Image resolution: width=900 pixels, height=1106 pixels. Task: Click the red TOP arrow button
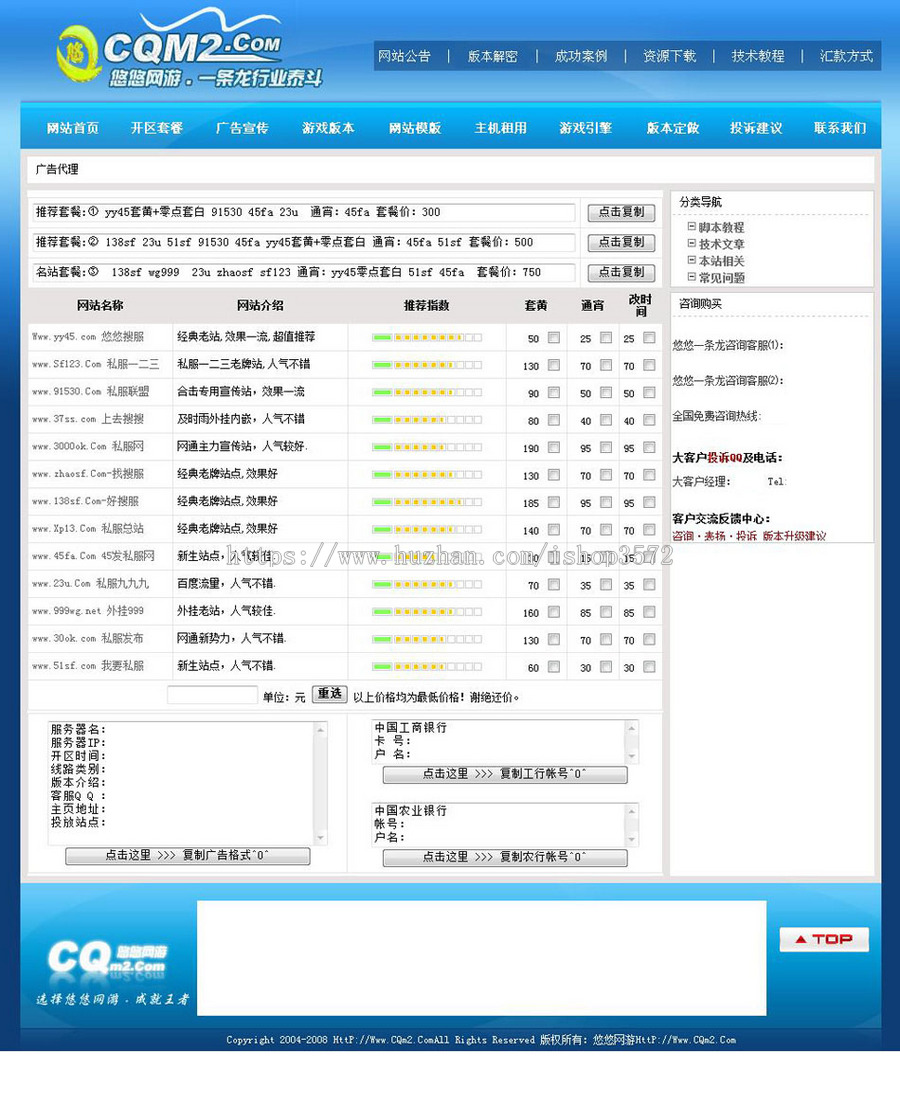point(824,939)
